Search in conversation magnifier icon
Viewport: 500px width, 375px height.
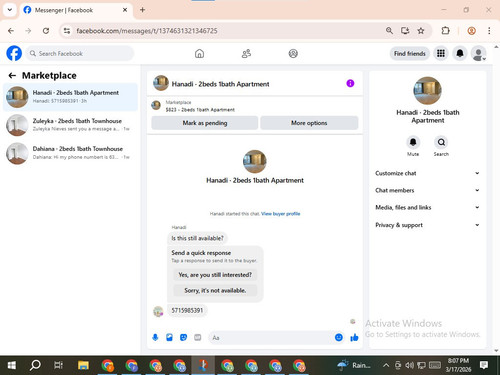pyautogui.click(x=441, y=142)
